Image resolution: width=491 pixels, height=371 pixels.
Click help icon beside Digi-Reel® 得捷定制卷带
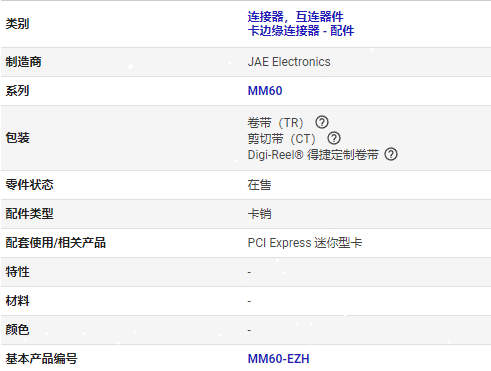[391, 154]
